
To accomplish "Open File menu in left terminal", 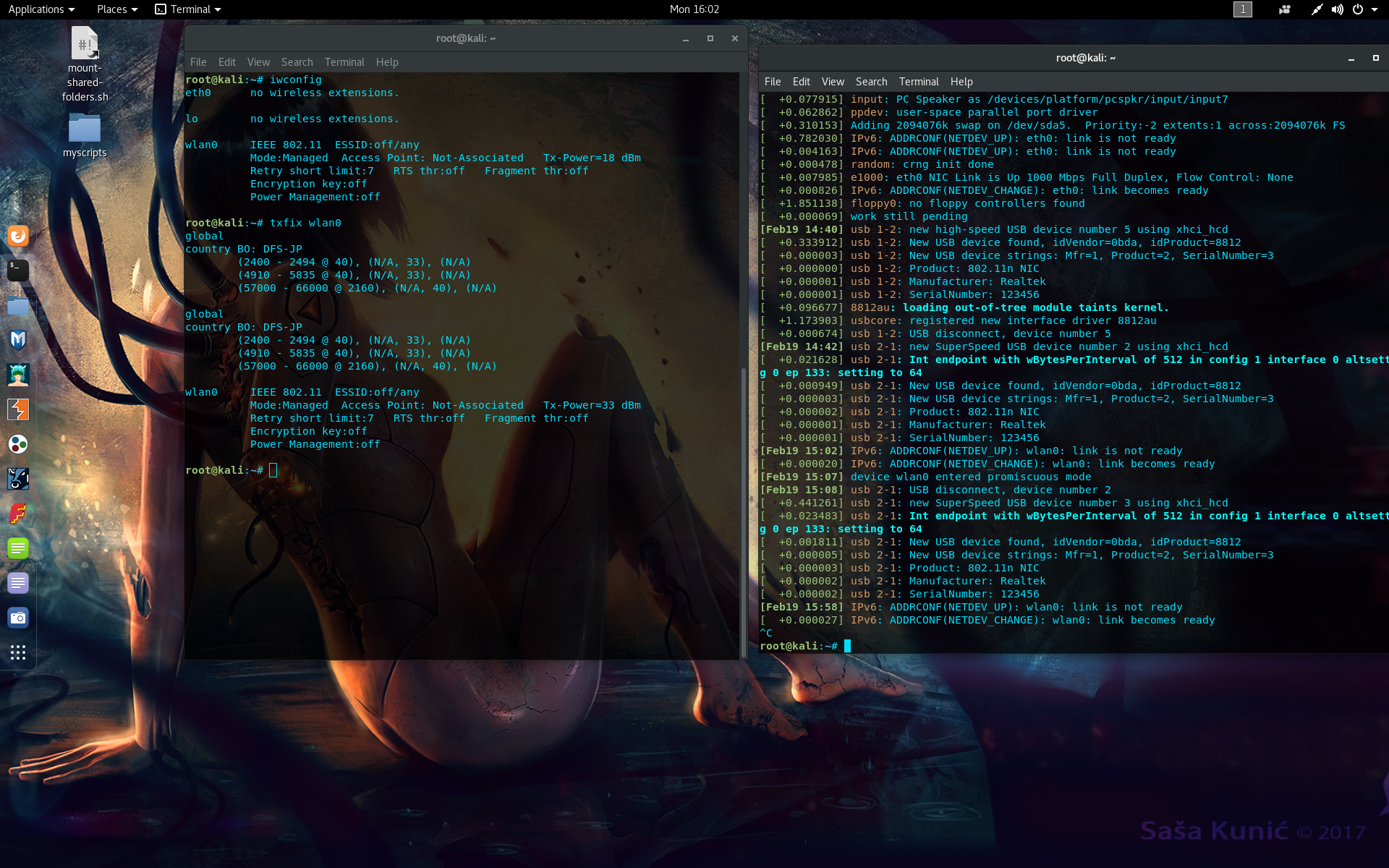I will tap(198, 62).
